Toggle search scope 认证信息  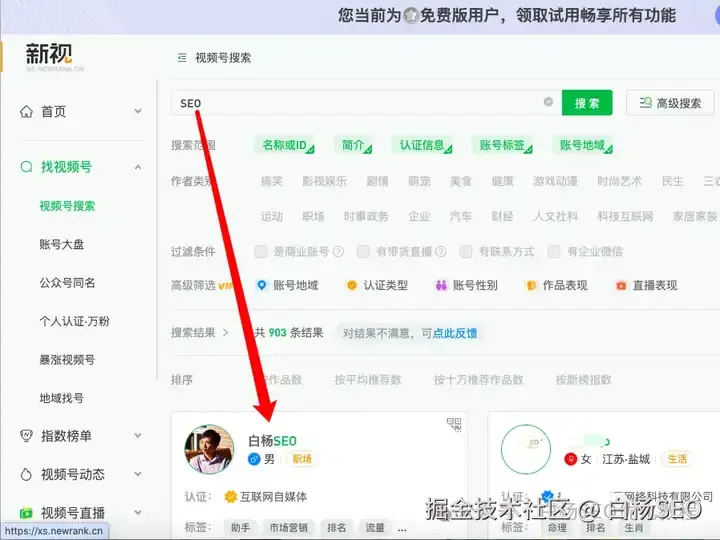(x=422, y=145)
